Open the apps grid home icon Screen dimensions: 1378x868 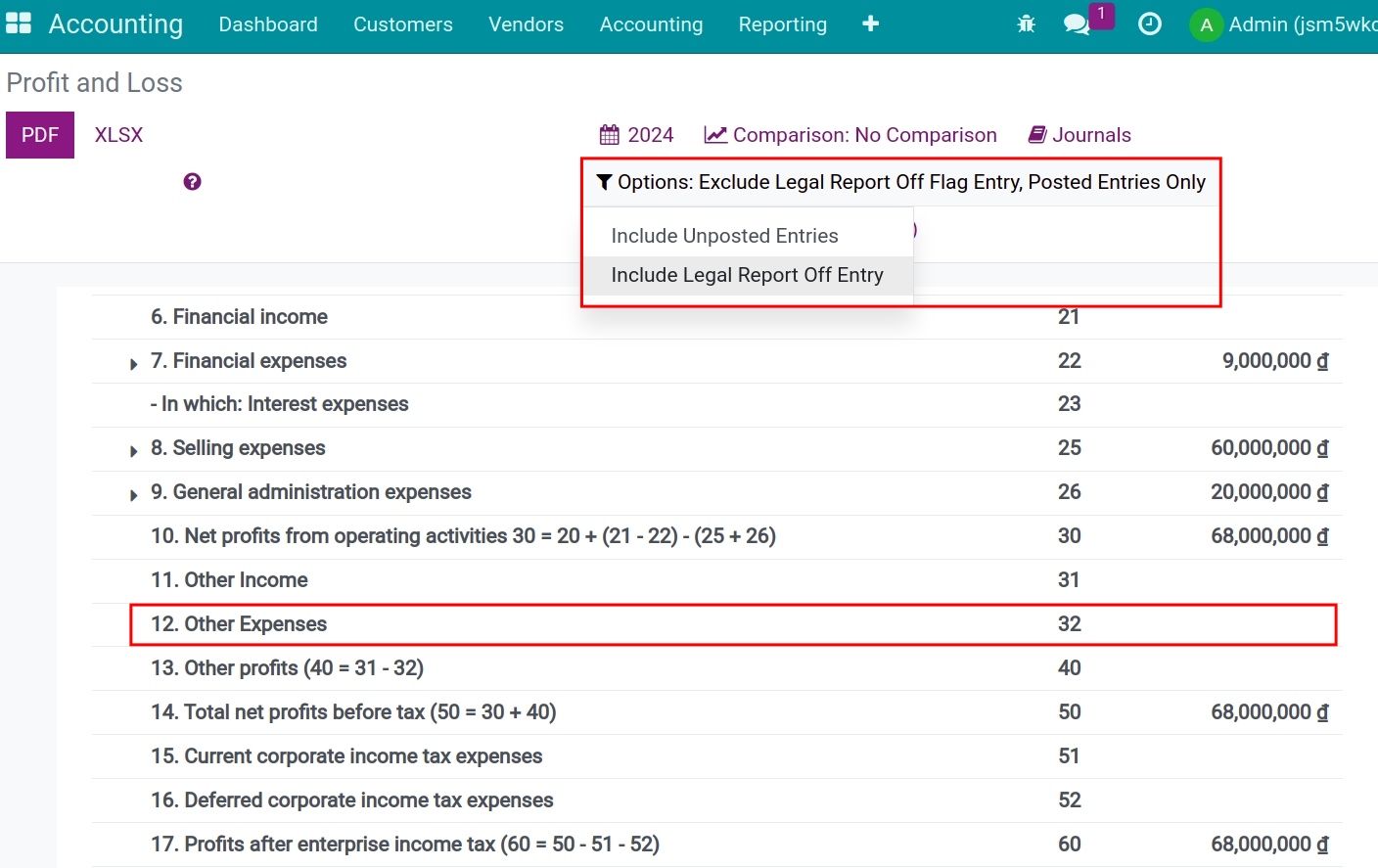pos(19,23)
